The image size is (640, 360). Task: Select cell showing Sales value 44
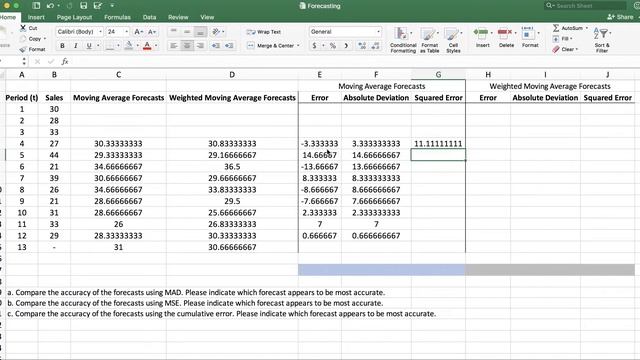[x=54, y=155]
